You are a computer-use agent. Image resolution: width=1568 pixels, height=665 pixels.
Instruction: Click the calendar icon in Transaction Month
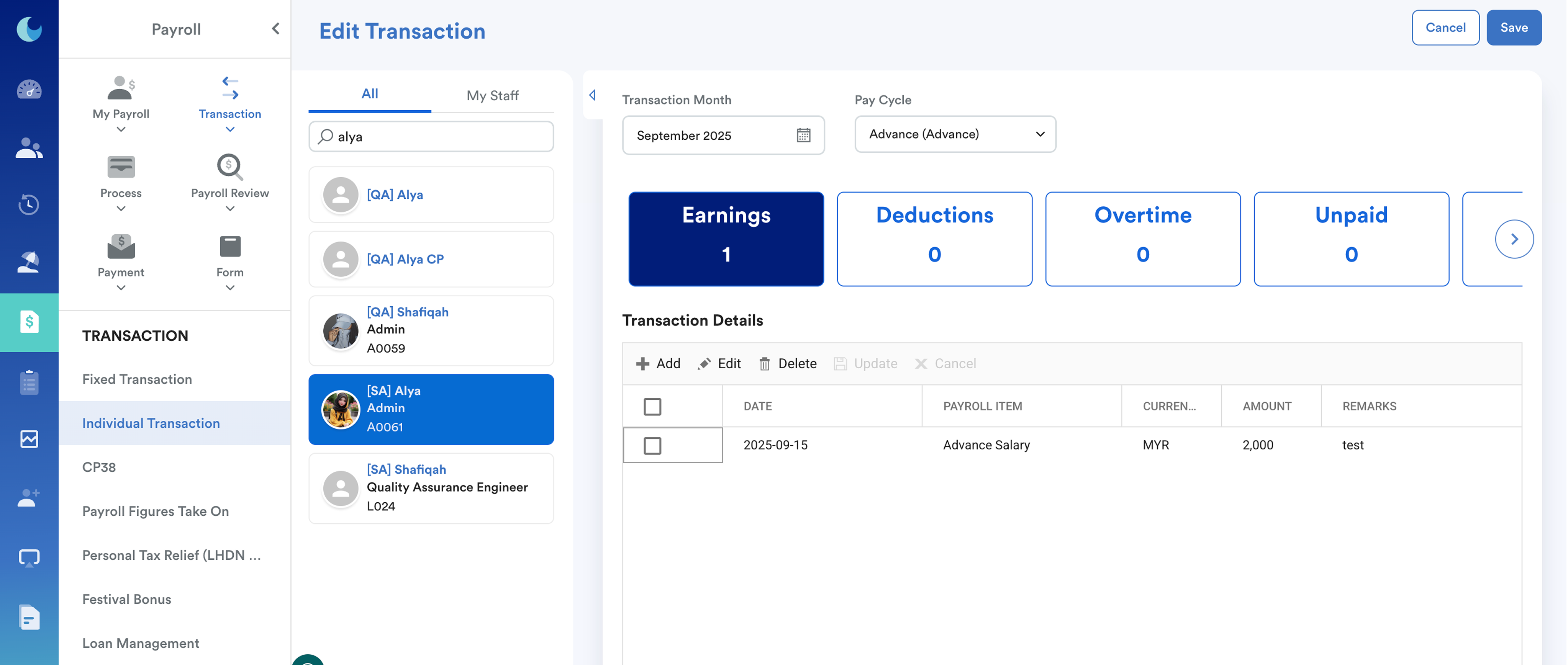click(803, 135)
